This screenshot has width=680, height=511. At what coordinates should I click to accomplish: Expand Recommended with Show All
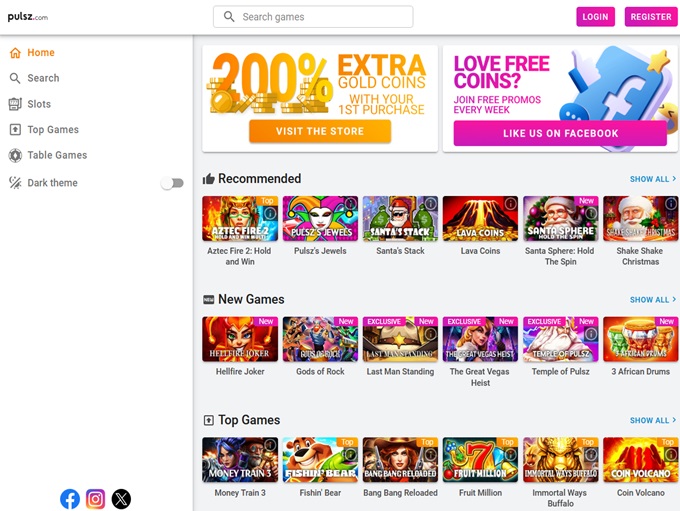(x=653, y=179)
